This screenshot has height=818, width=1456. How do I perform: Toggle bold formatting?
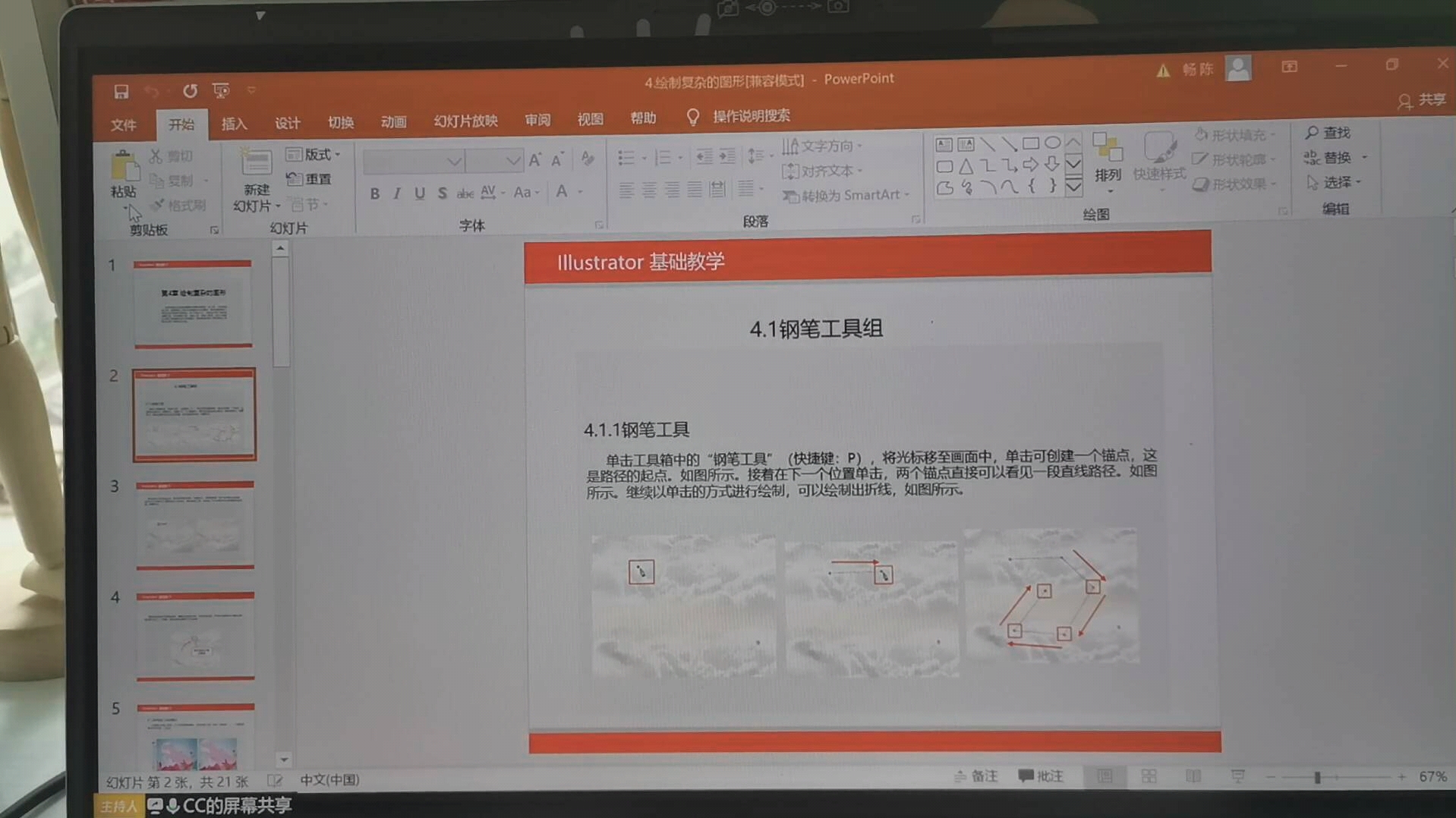coord(374,194)
